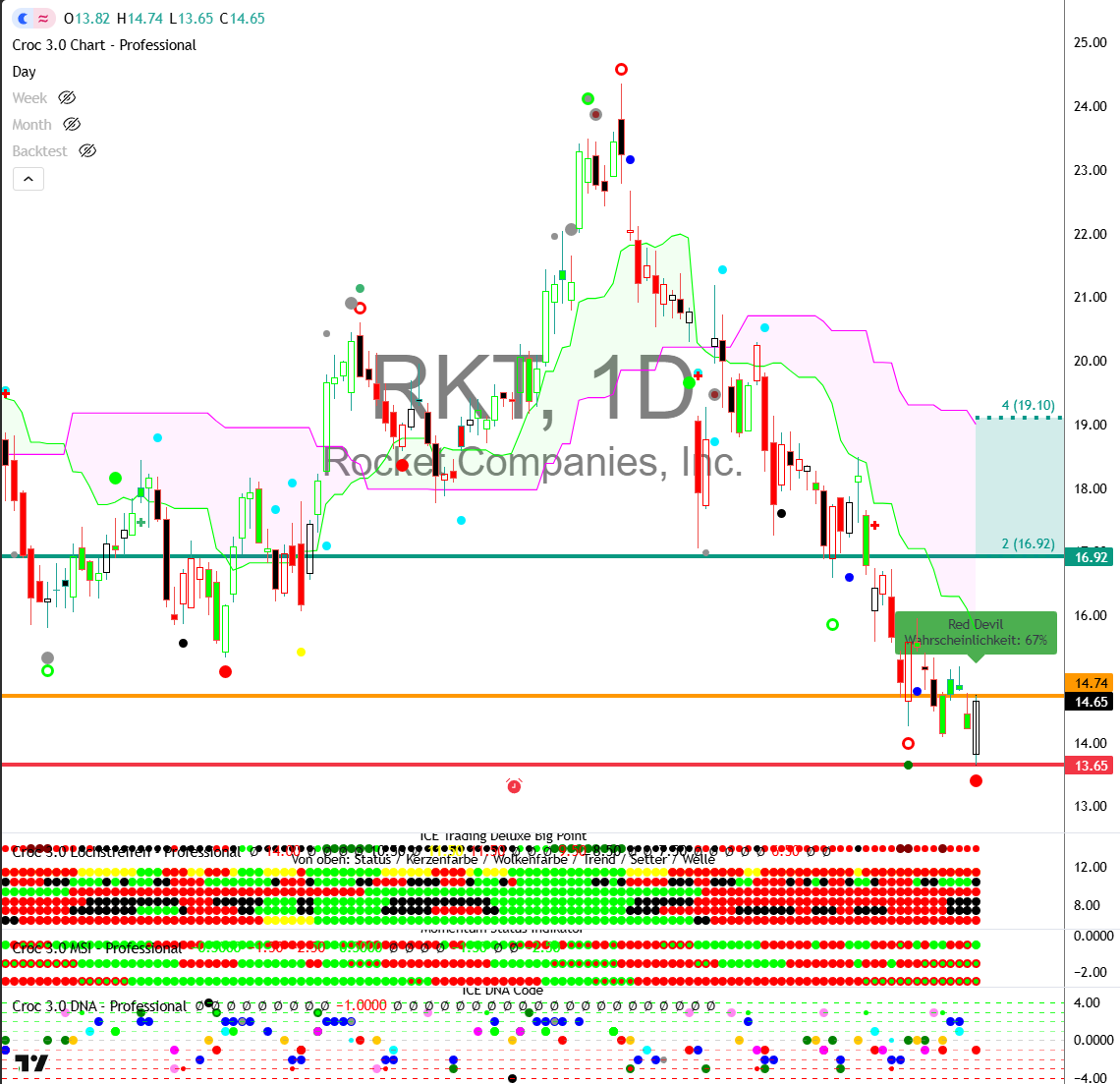Viewport: 1120px width, 1084px height.
Task: Click the red alarm clock alert icon
Action: pyautogui.click(x=514, y=785)
